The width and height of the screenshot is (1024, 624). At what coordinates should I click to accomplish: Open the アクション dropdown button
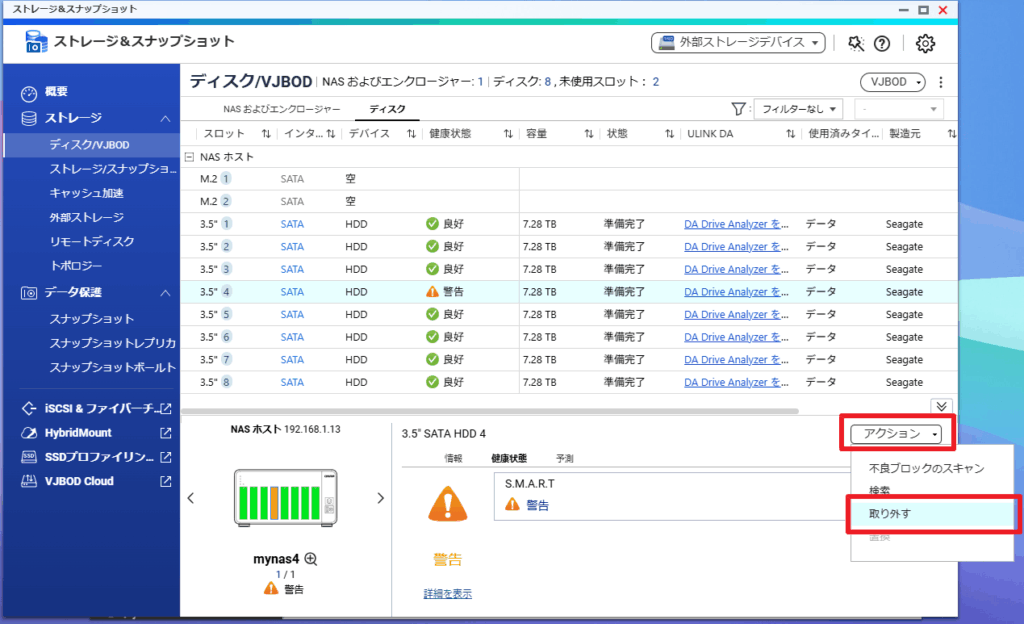pos(896,433)
